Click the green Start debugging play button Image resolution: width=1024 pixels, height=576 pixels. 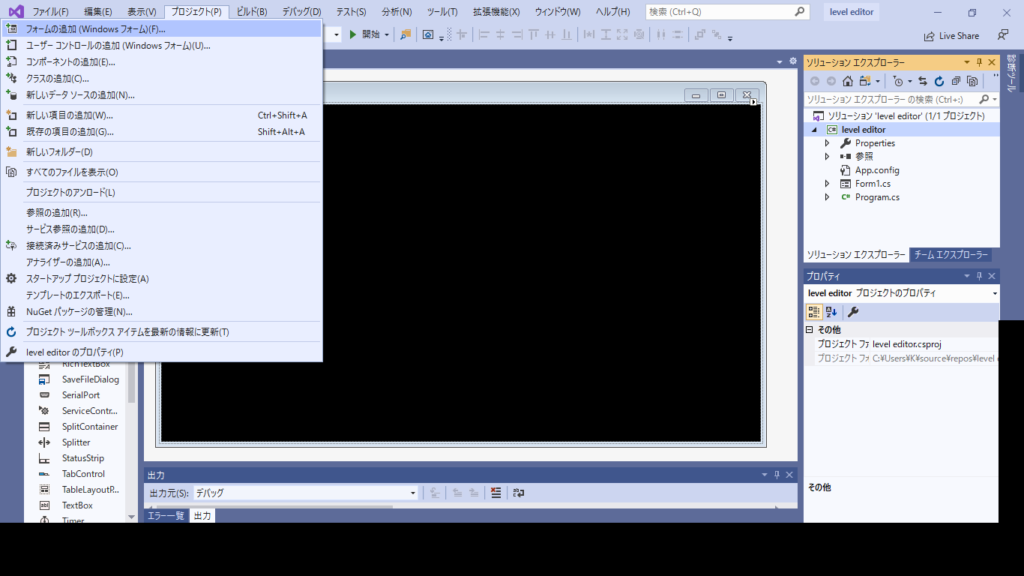(x=353, y=34)
